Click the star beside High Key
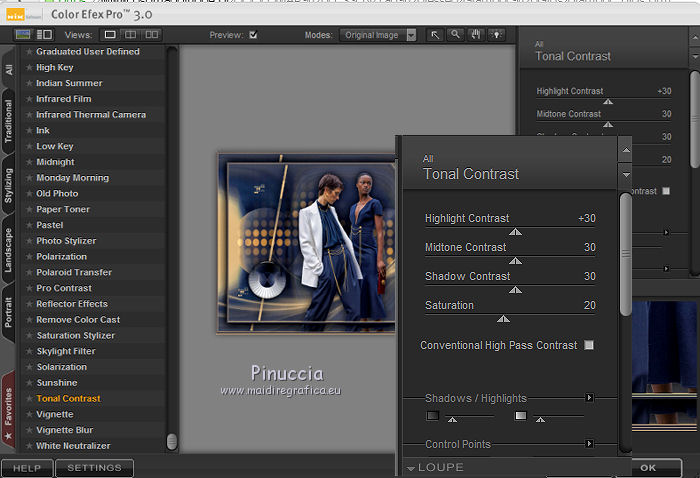 coord(29,67)
